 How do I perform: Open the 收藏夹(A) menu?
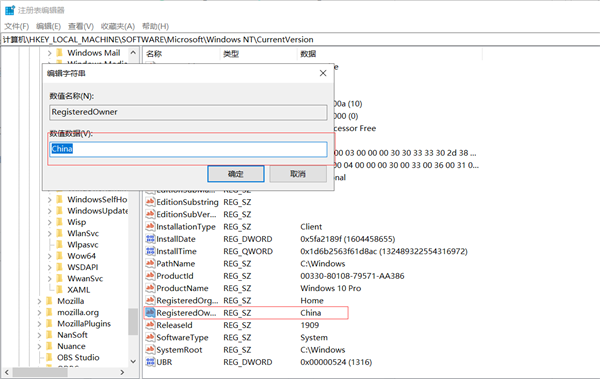(x=118, y=26)
